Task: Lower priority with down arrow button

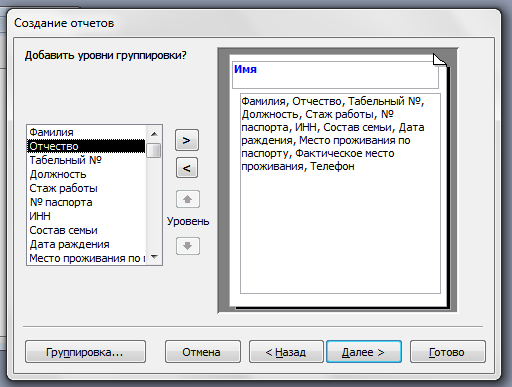Action: point(188,246)
